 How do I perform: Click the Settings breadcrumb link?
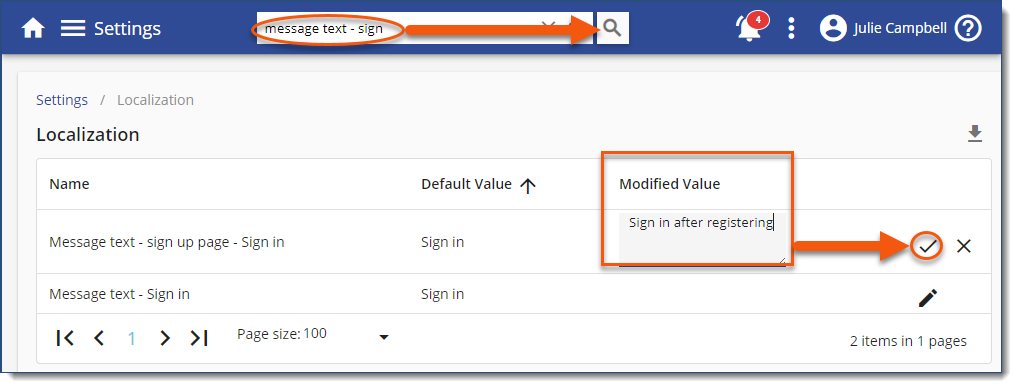(x=62, y=100)
